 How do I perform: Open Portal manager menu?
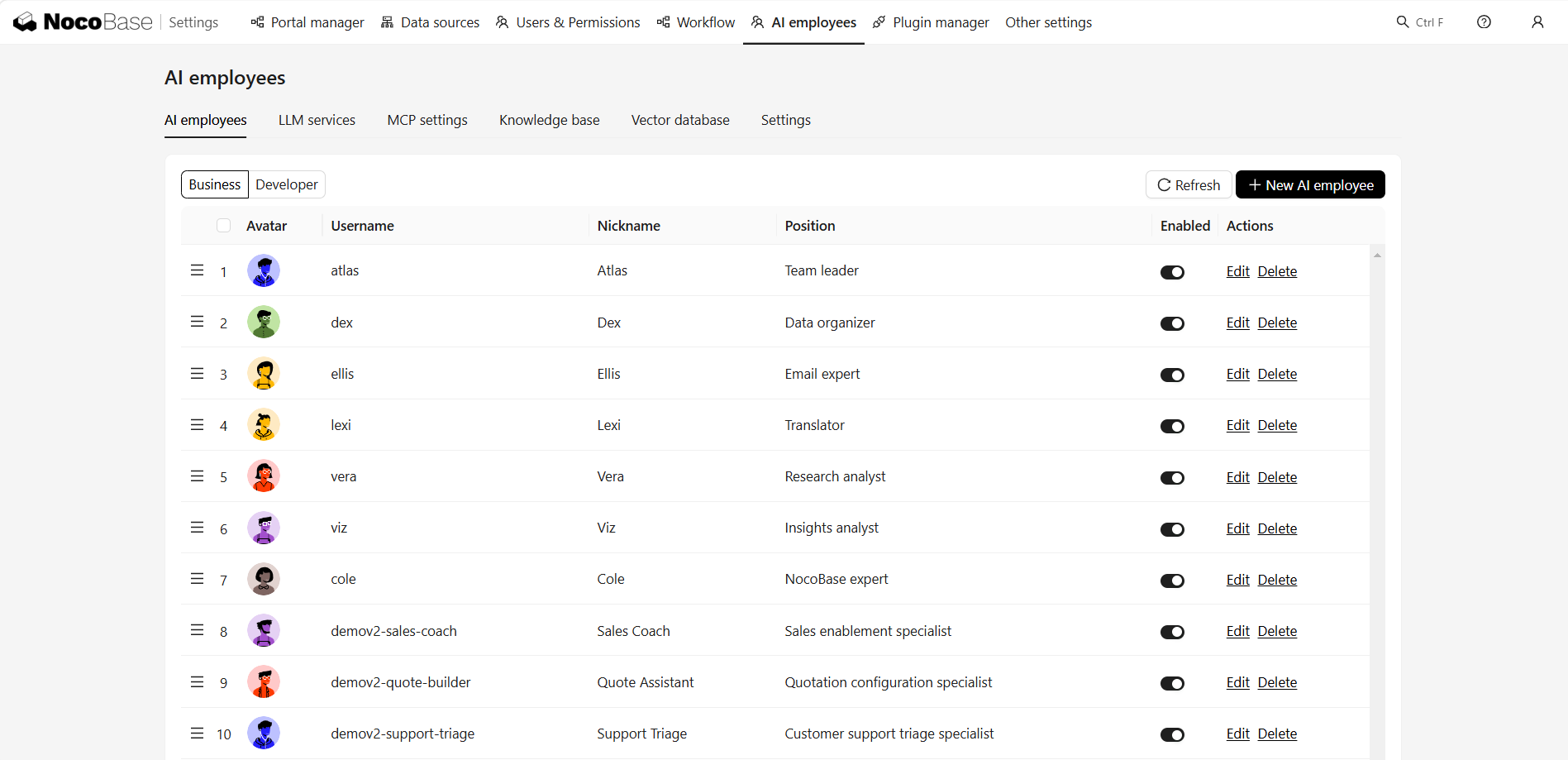pos(307,22)
